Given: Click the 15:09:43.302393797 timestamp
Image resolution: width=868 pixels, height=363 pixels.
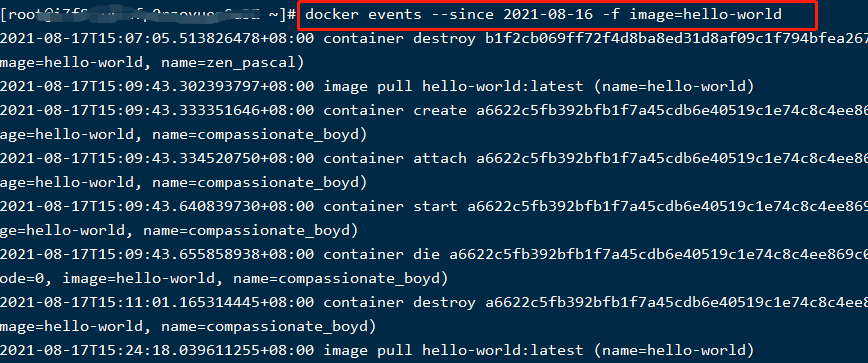Looking at the screenshot, I should [157, 86].
